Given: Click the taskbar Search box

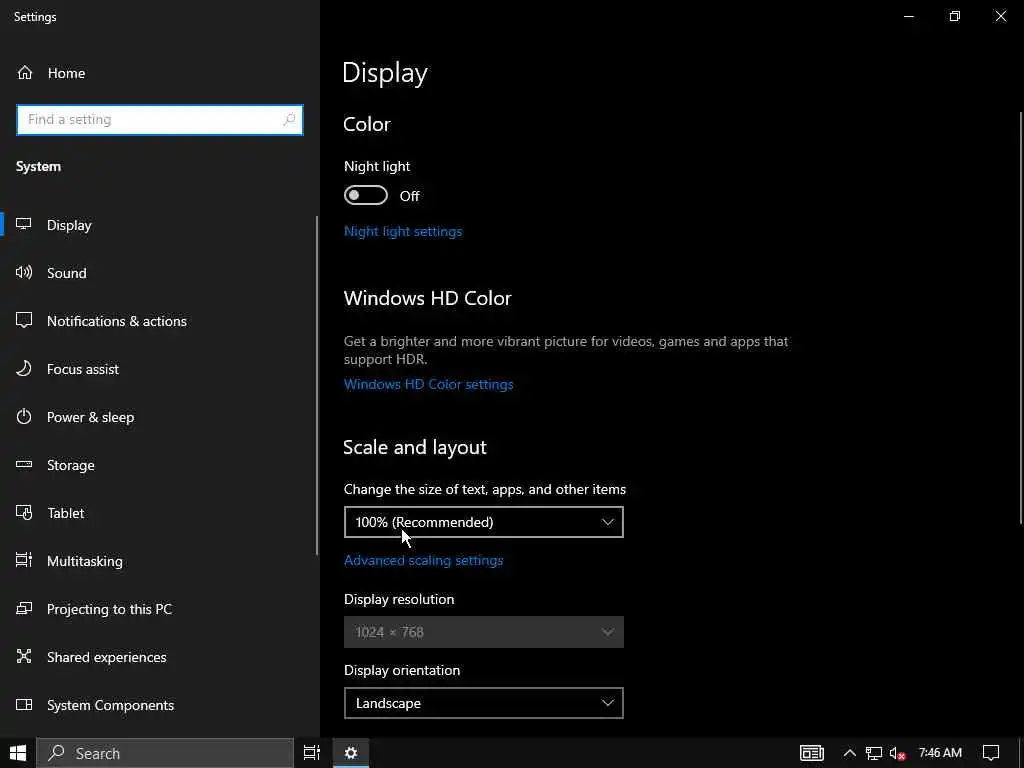Looking at the screenshot, I should pyautogui.click(x=165, y=753).
